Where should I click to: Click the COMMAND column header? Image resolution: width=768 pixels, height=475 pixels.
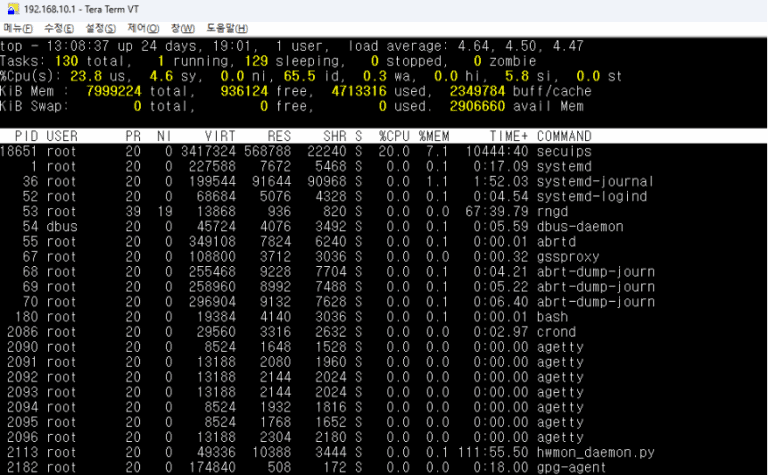[564, 135]
